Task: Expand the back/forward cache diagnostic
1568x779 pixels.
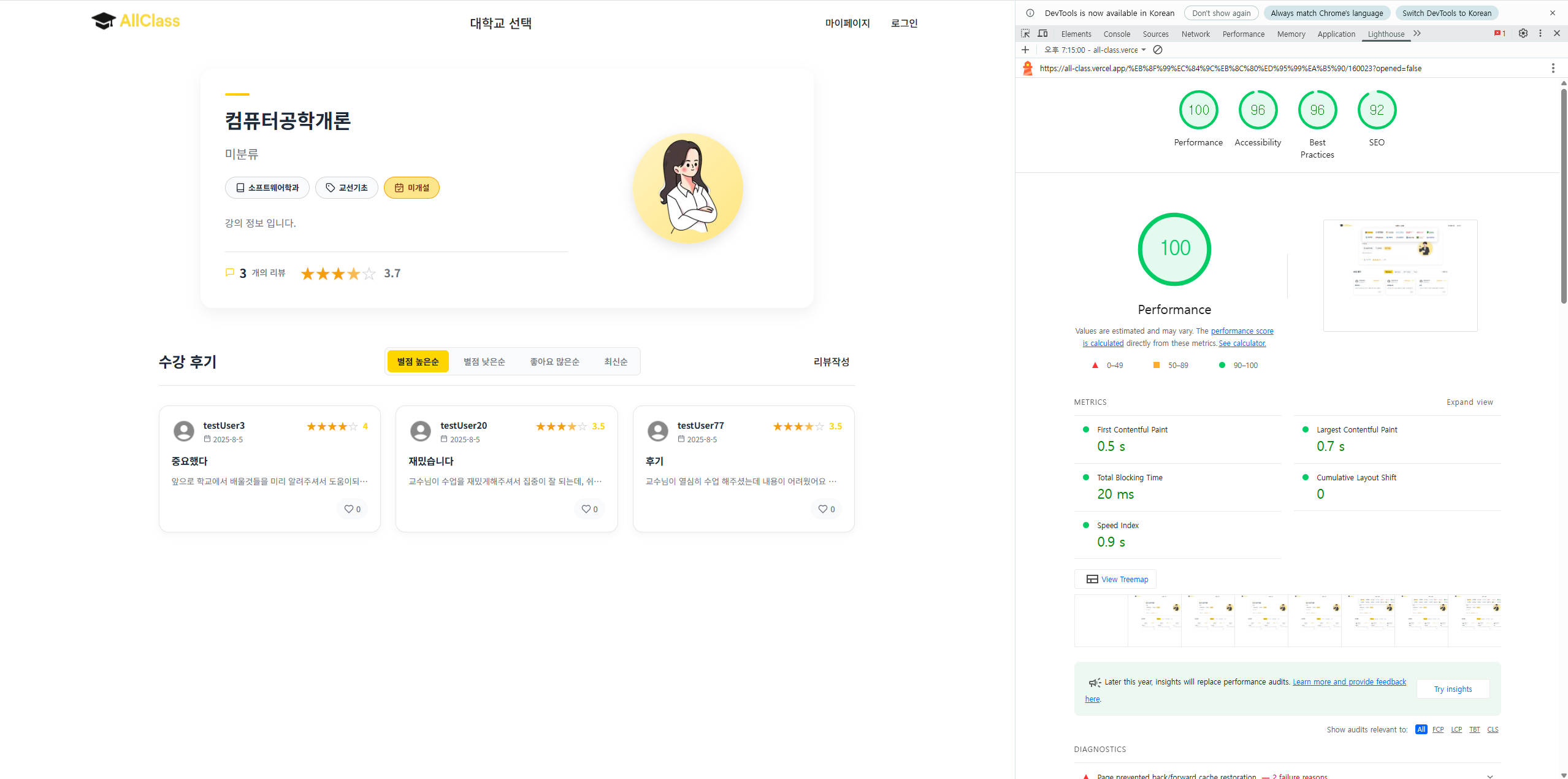Action: (x=1490, y=776)
